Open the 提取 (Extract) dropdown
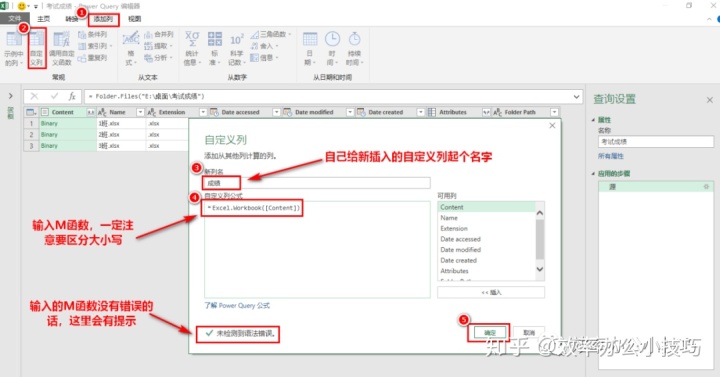This screenshot has width=720, height=377. [x=158, y=46]
